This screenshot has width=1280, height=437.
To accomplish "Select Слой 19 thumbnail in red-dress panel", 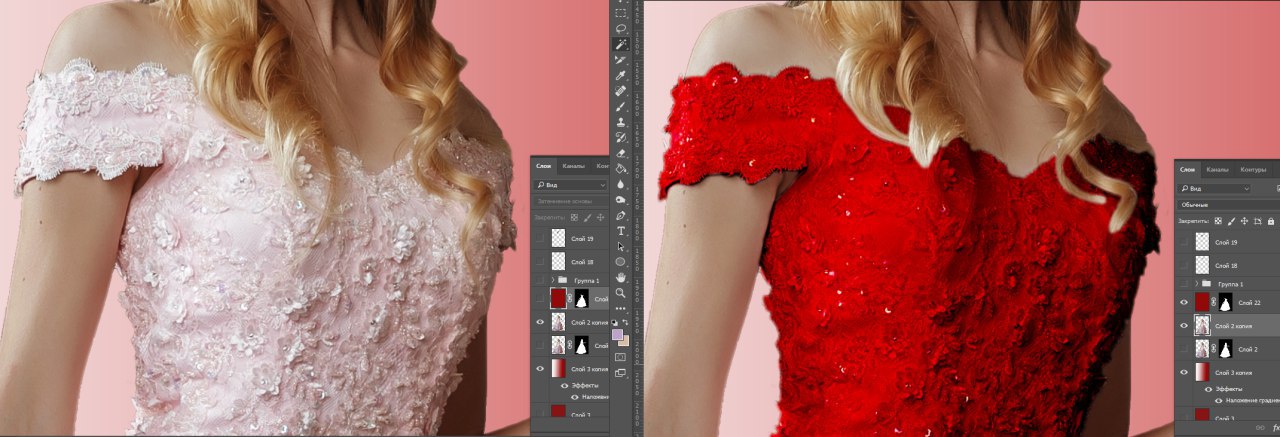I will click(1202, 242).
